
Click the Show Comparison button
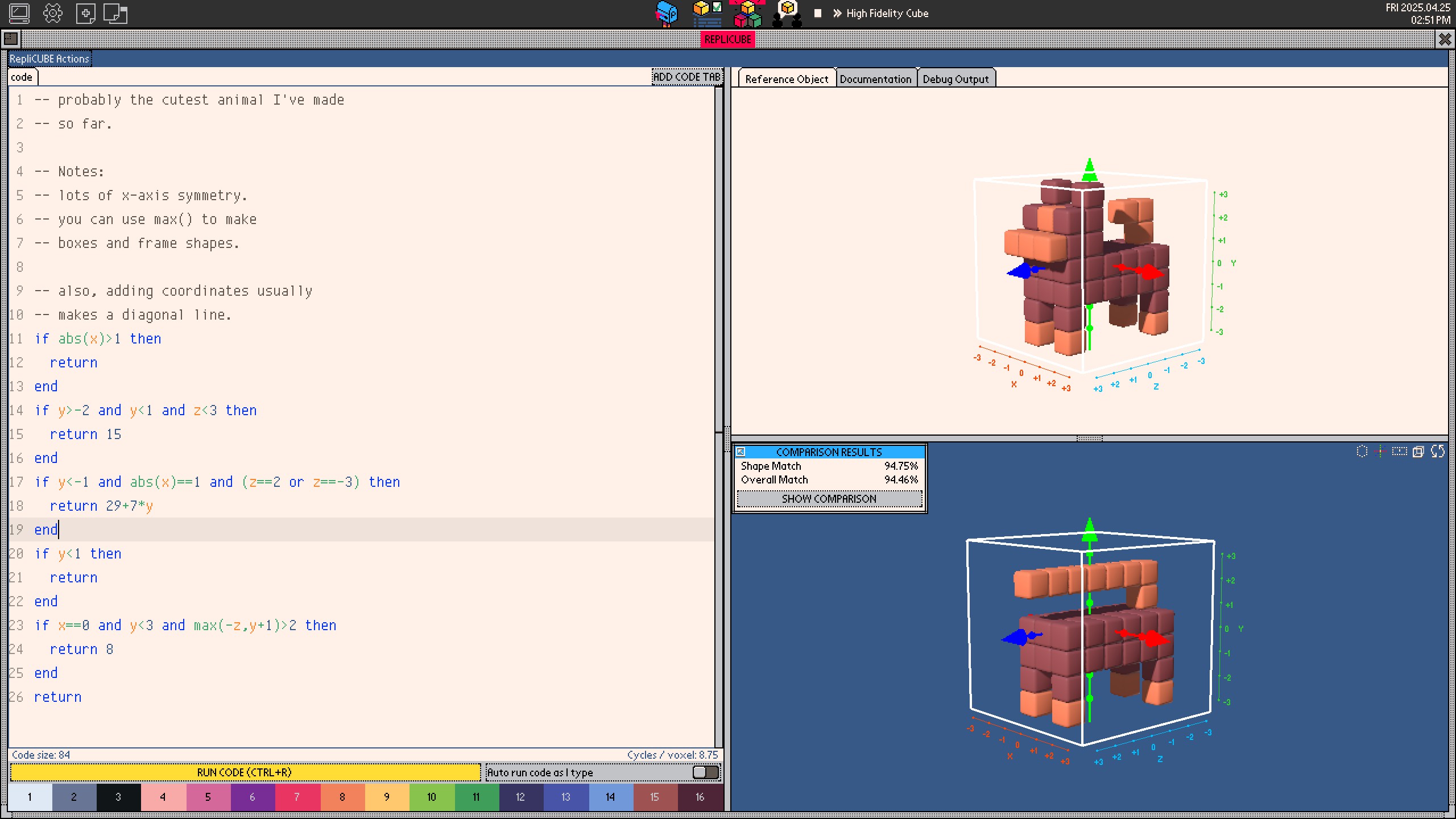(829, 499)
